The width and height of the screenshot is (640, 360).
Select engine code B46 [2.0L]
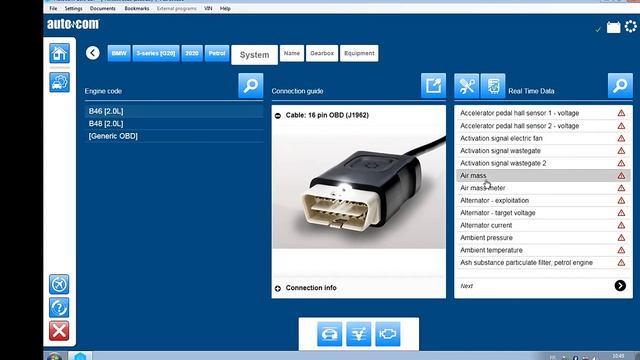click(174, 111)
